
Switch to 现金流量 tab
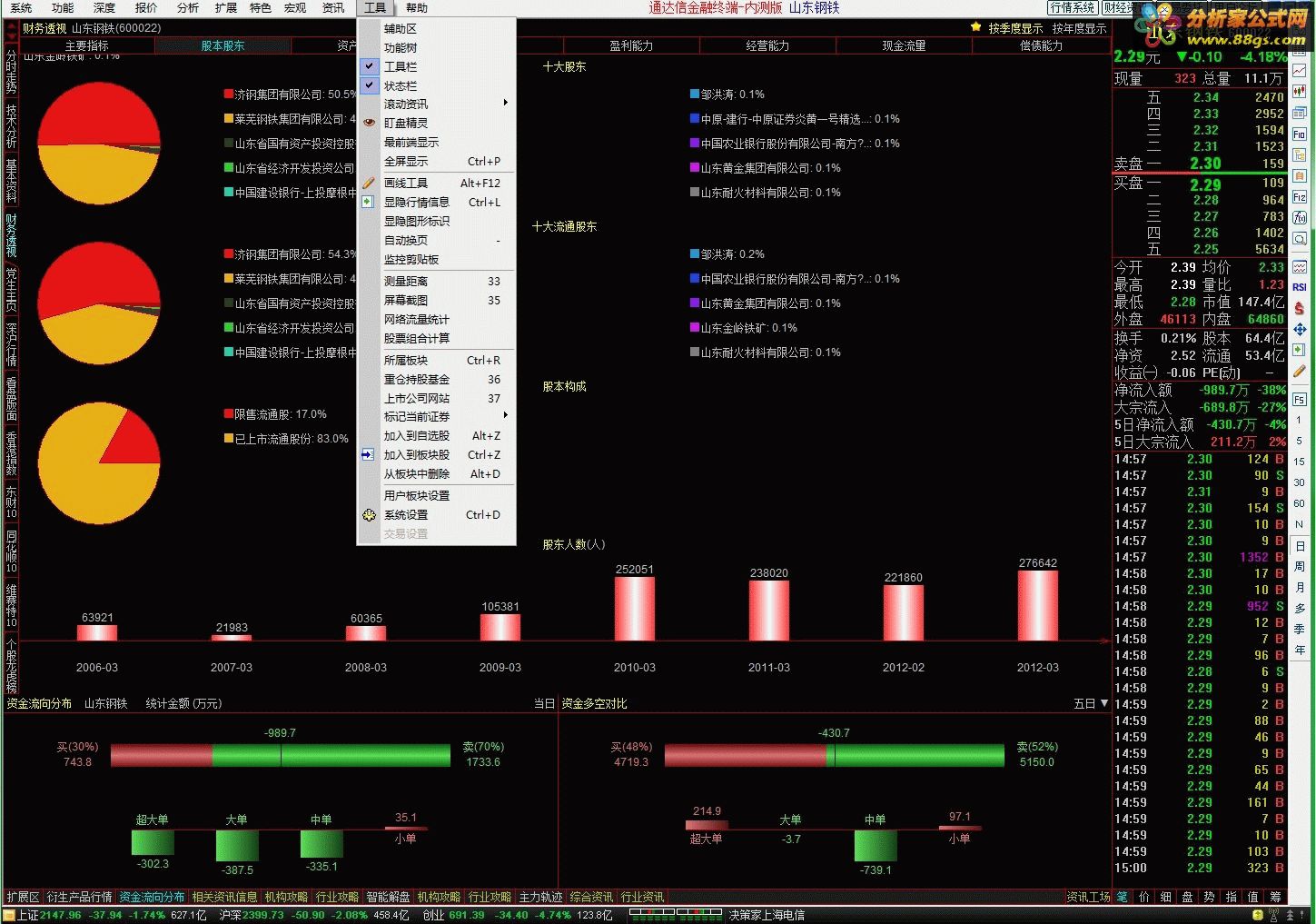[904, 45]
